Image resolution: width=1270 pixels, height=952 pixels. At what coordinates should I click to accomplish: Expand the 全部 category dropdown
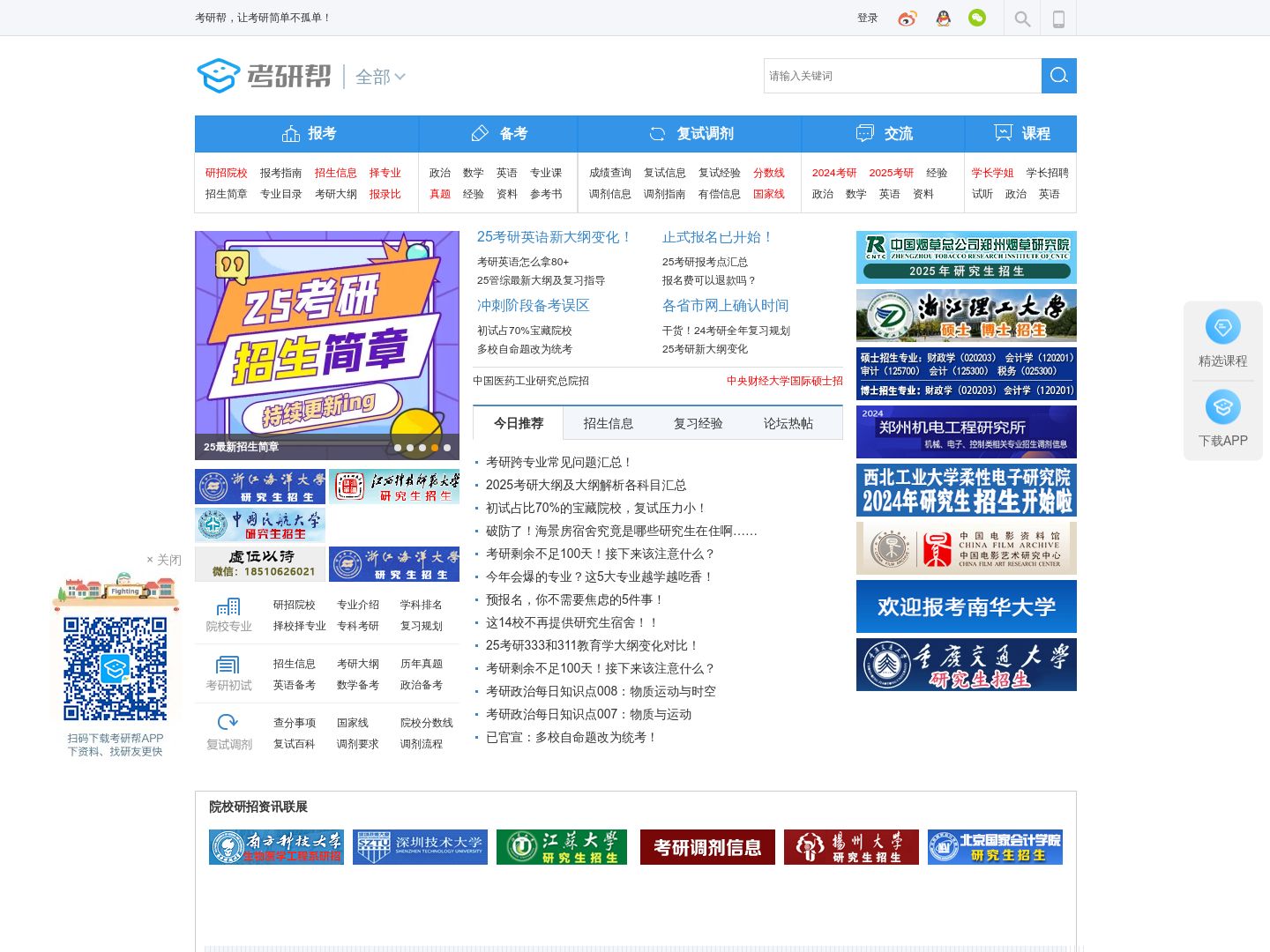[x=380, y=77]
